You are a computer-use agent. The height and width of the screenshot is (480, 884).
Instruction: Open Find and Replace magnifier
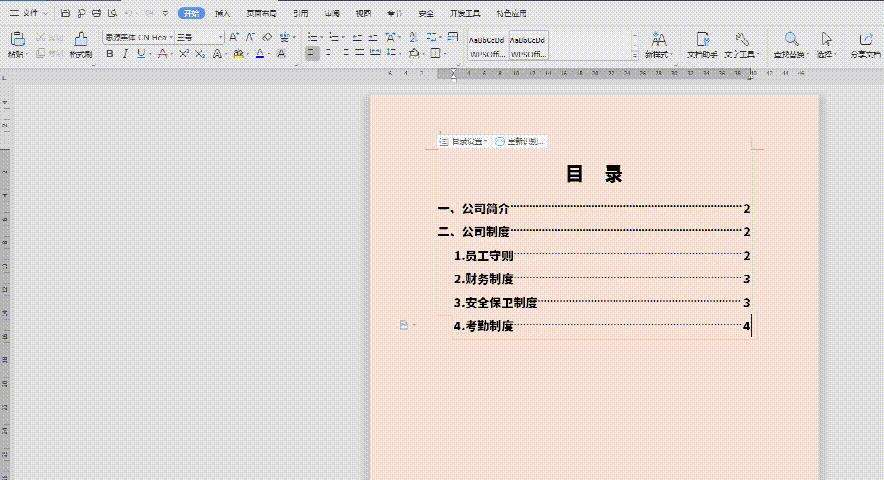pos(792,44)
